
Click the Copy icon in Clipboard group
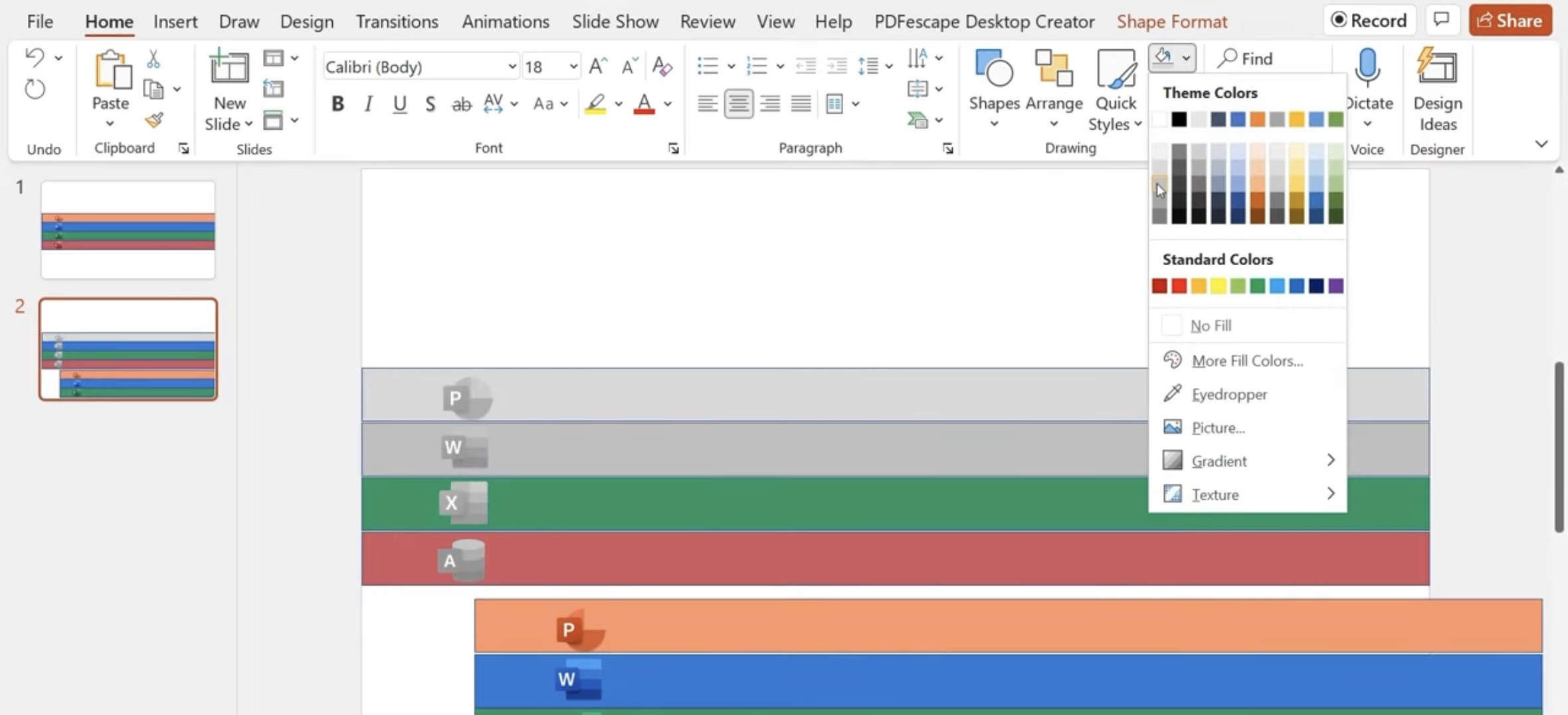tap(153, 89)
